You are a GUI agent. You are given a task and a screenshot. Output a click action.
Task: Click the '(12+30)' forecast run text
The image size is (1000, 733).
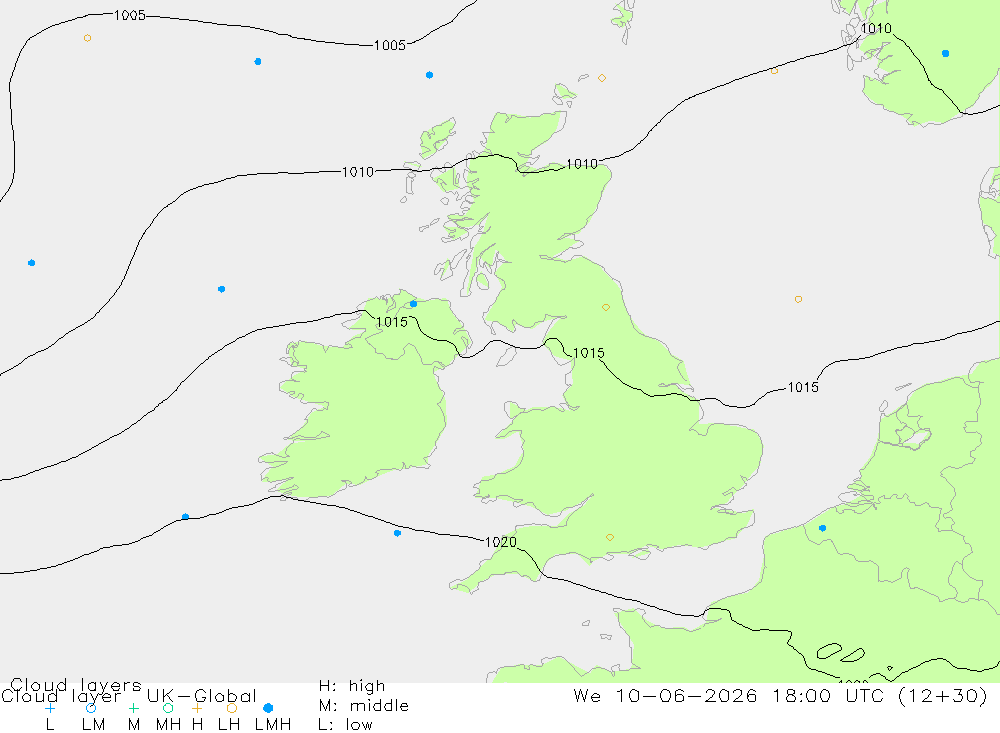point(943,695)
